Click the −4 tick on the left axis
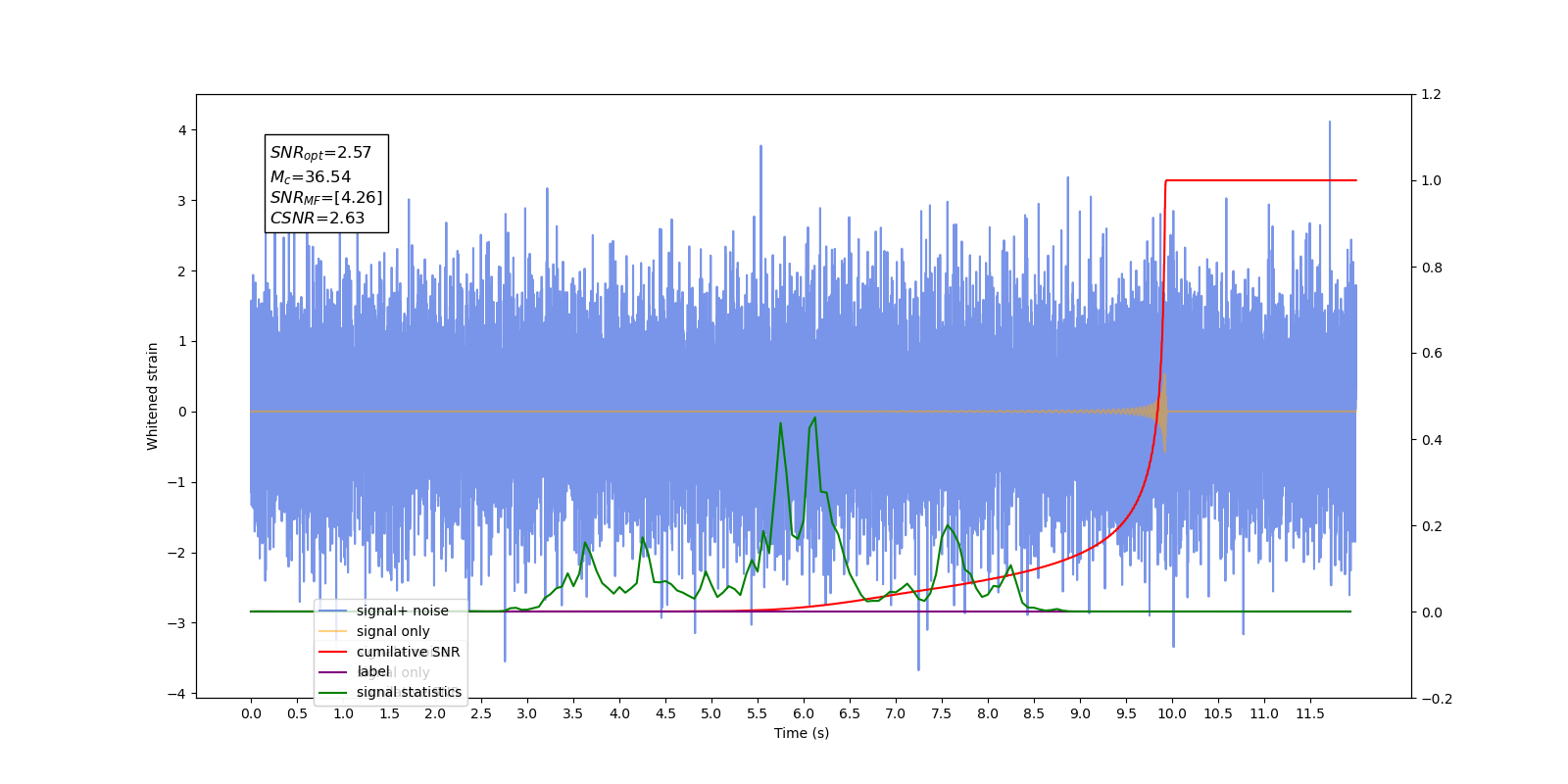This screenshot has width=1568, height=784. pyautogui.click(x=176, y=694)
